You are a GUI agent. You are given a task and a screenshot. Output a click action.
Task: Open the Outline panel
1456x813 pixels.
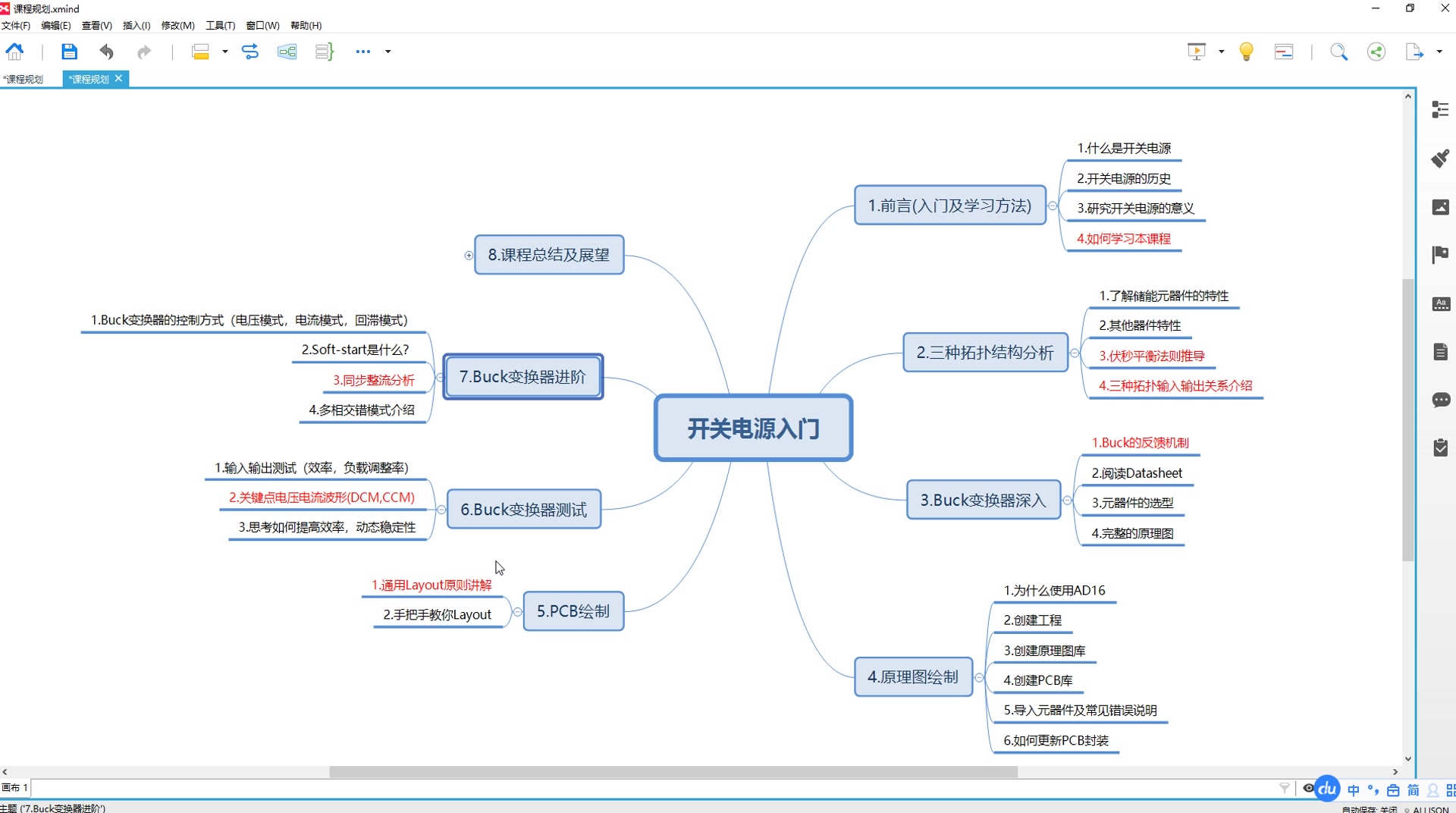click(1440, 109)
